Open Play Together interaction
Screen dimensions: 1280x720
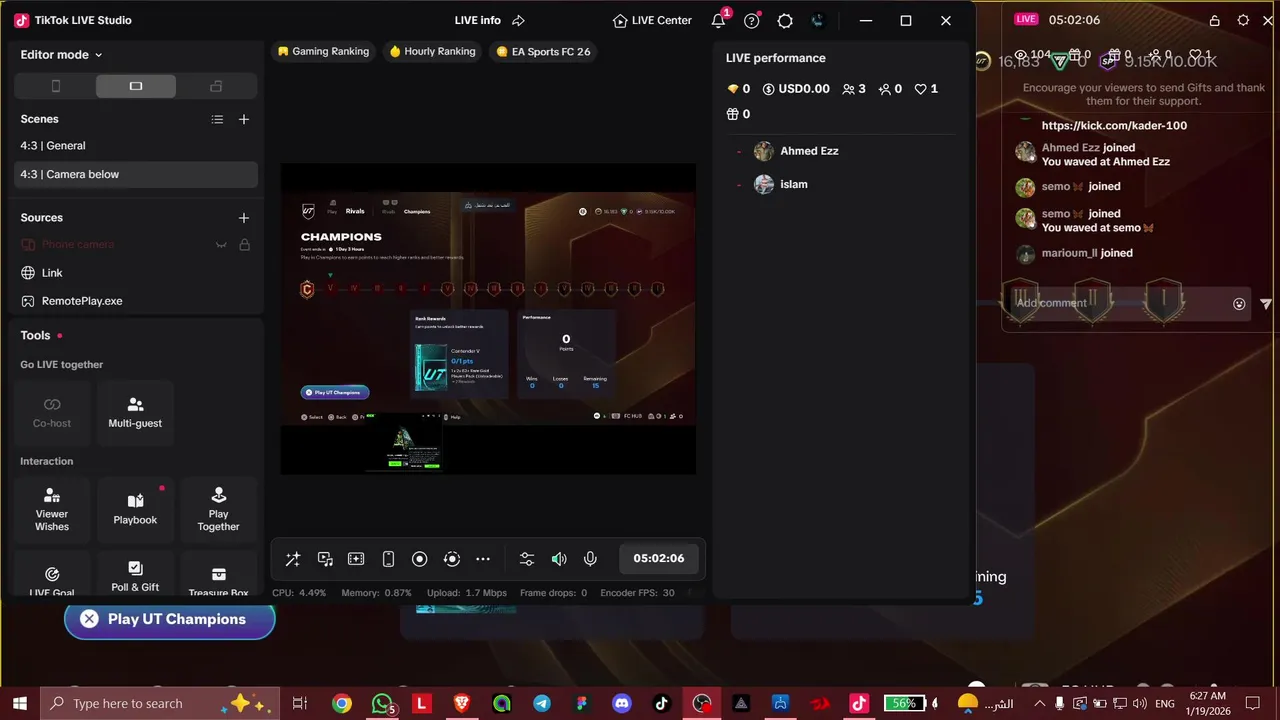tap(218, 510)
